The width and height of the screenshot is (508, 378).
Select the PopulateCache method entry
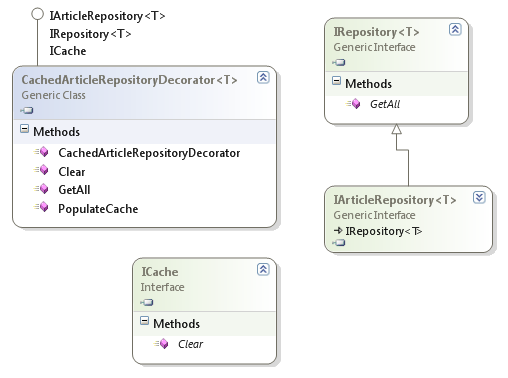pos(98,209)
